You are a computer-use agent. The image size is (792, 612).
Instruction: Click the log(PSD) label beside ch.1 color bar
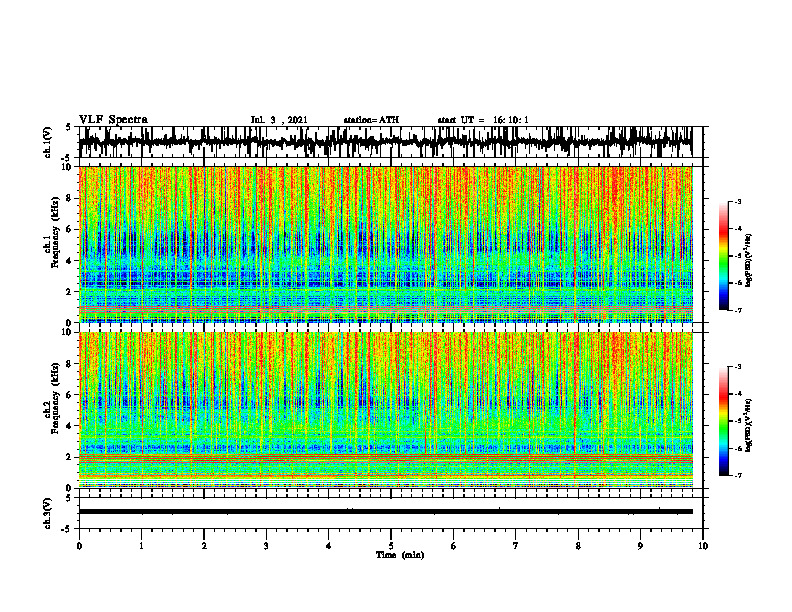tap(750, 261)
